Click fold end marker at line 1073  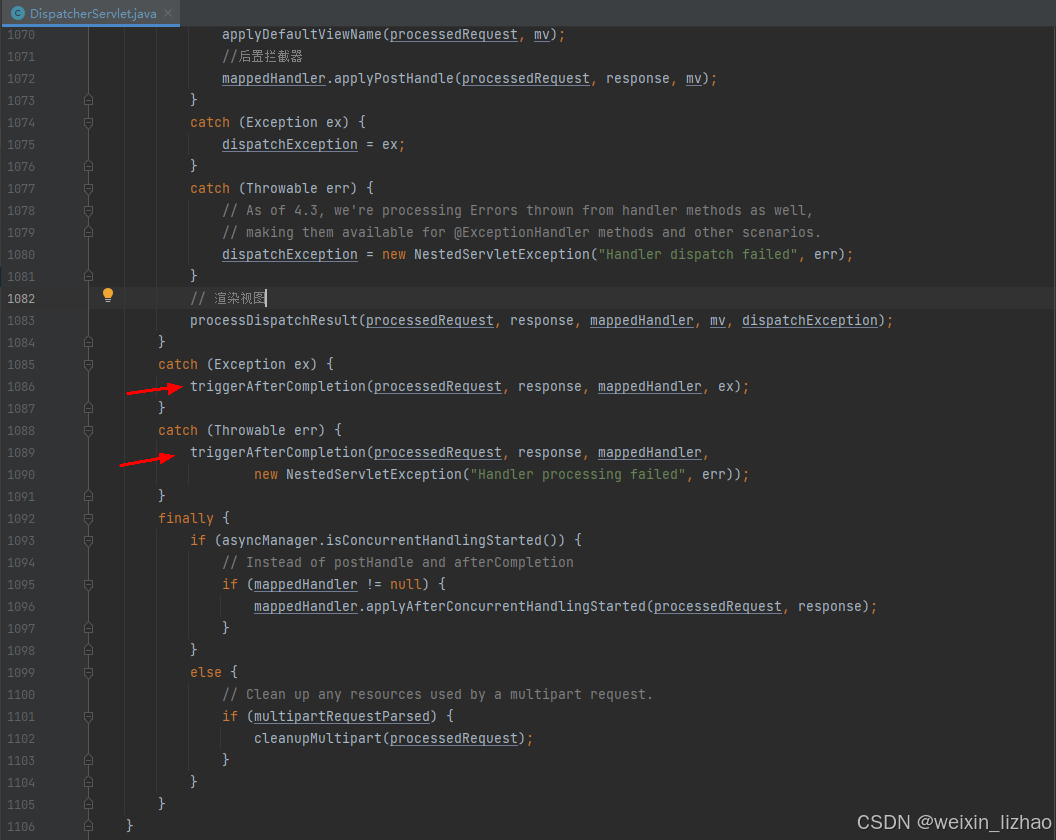(x=88, y=100)
